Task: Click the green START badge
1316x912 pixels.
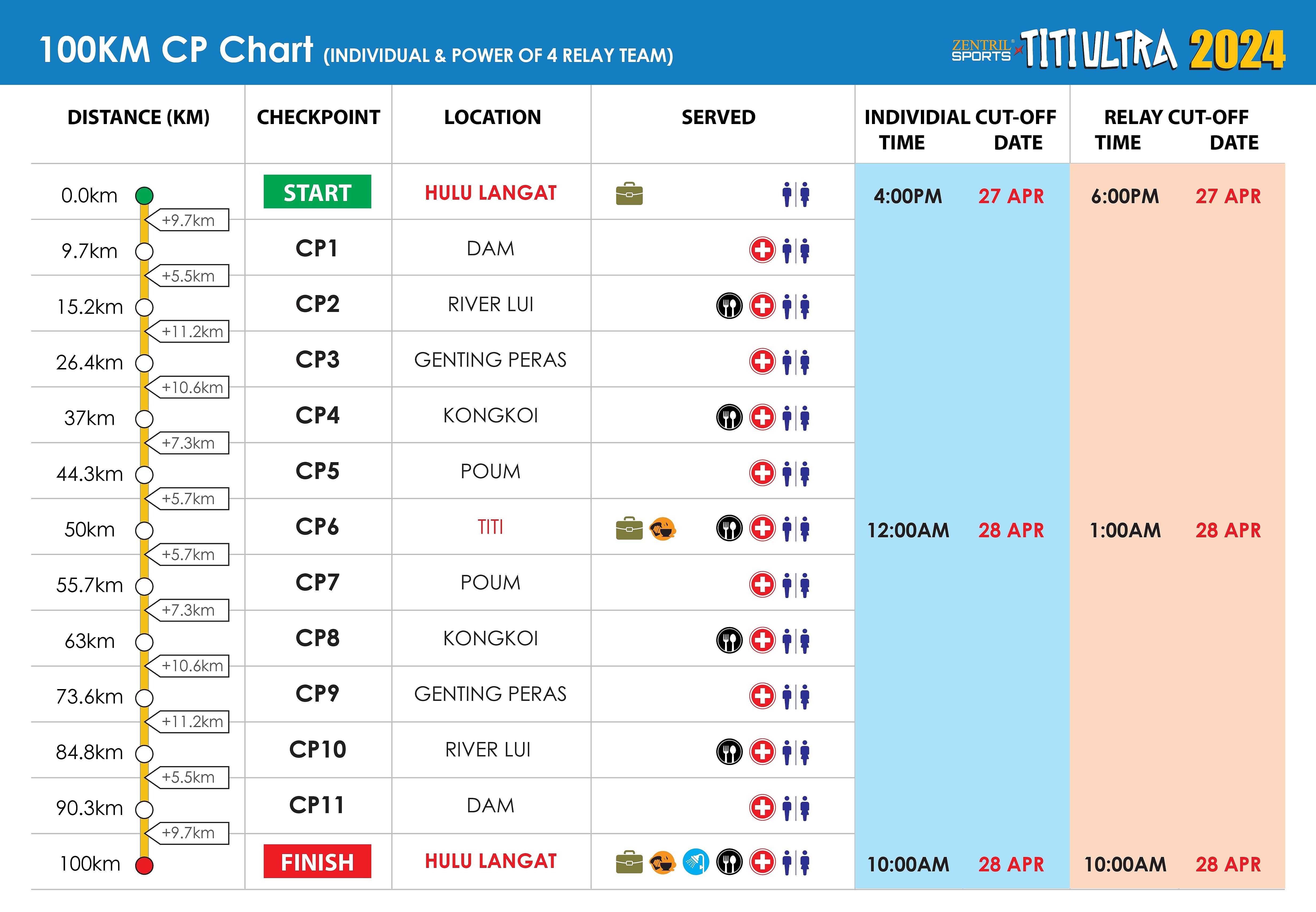Action: point(317,192)
